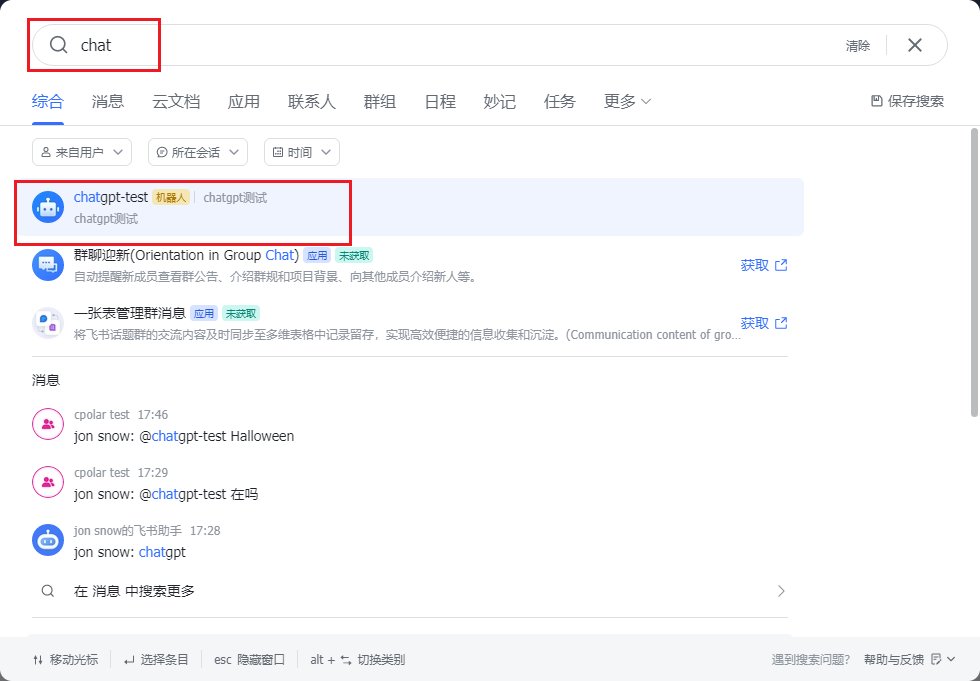Open the 来自用户 filter dropdown
Viewport: 980px width, 681px height.
[x=82, y=152]
